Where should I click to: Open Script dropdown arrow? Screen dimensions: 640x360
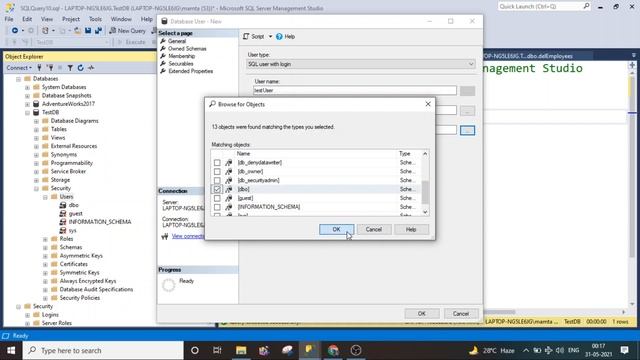pyautogui.click(x=270, y=36)
